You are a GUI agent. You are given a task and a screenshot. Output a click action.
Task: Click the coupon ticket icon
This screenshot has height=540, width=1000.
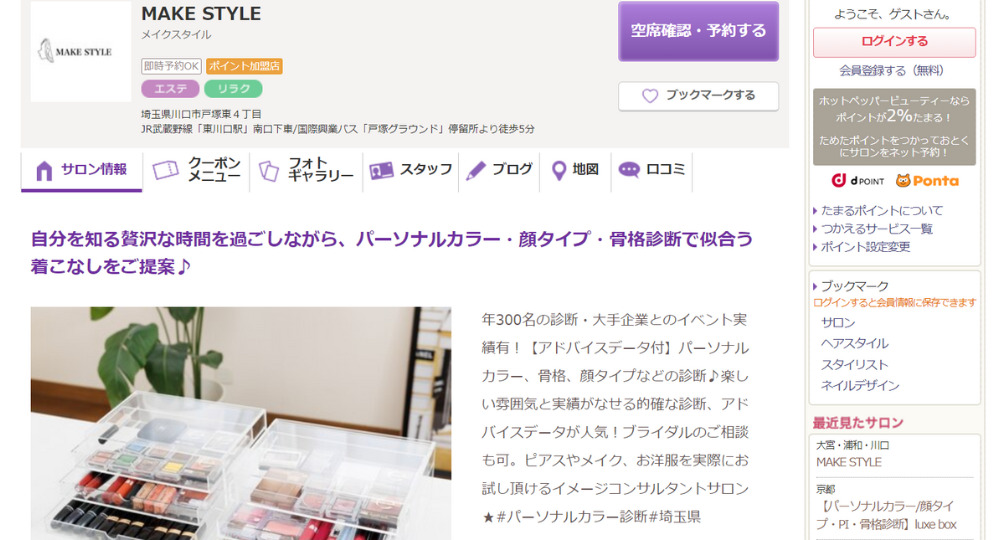(x=165, y=170)
